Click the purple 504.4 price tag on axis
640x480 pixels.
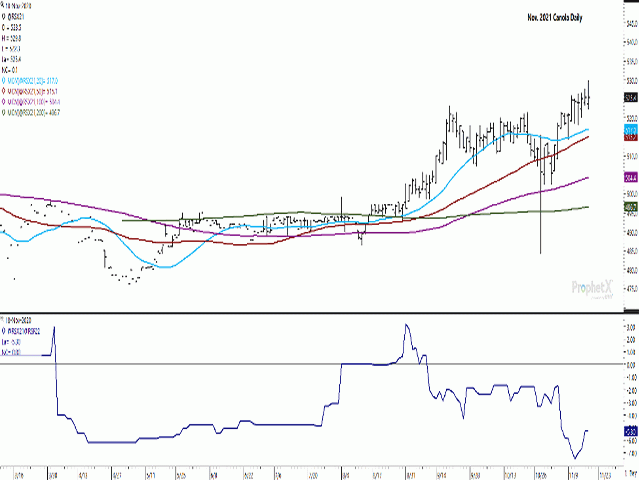[x=631, y=177]
